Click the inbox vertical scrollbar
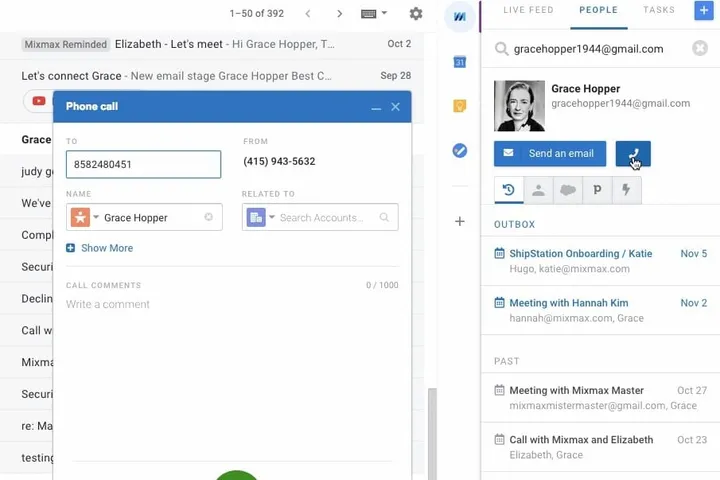 coord(432,434)
